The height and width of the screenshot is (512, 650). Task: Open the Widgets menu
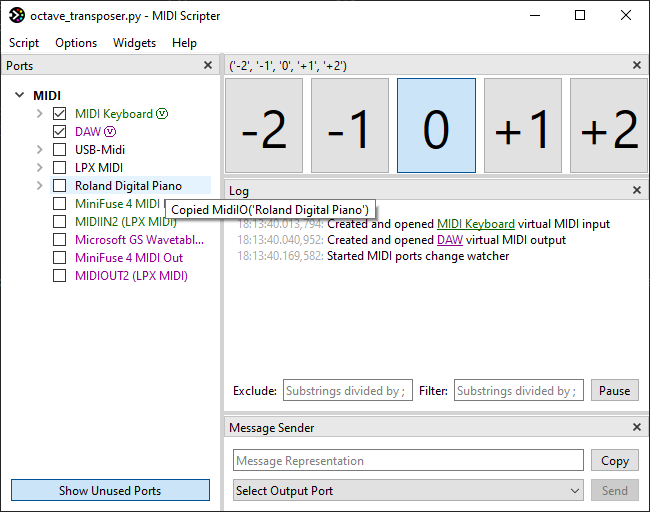[134, 43]
